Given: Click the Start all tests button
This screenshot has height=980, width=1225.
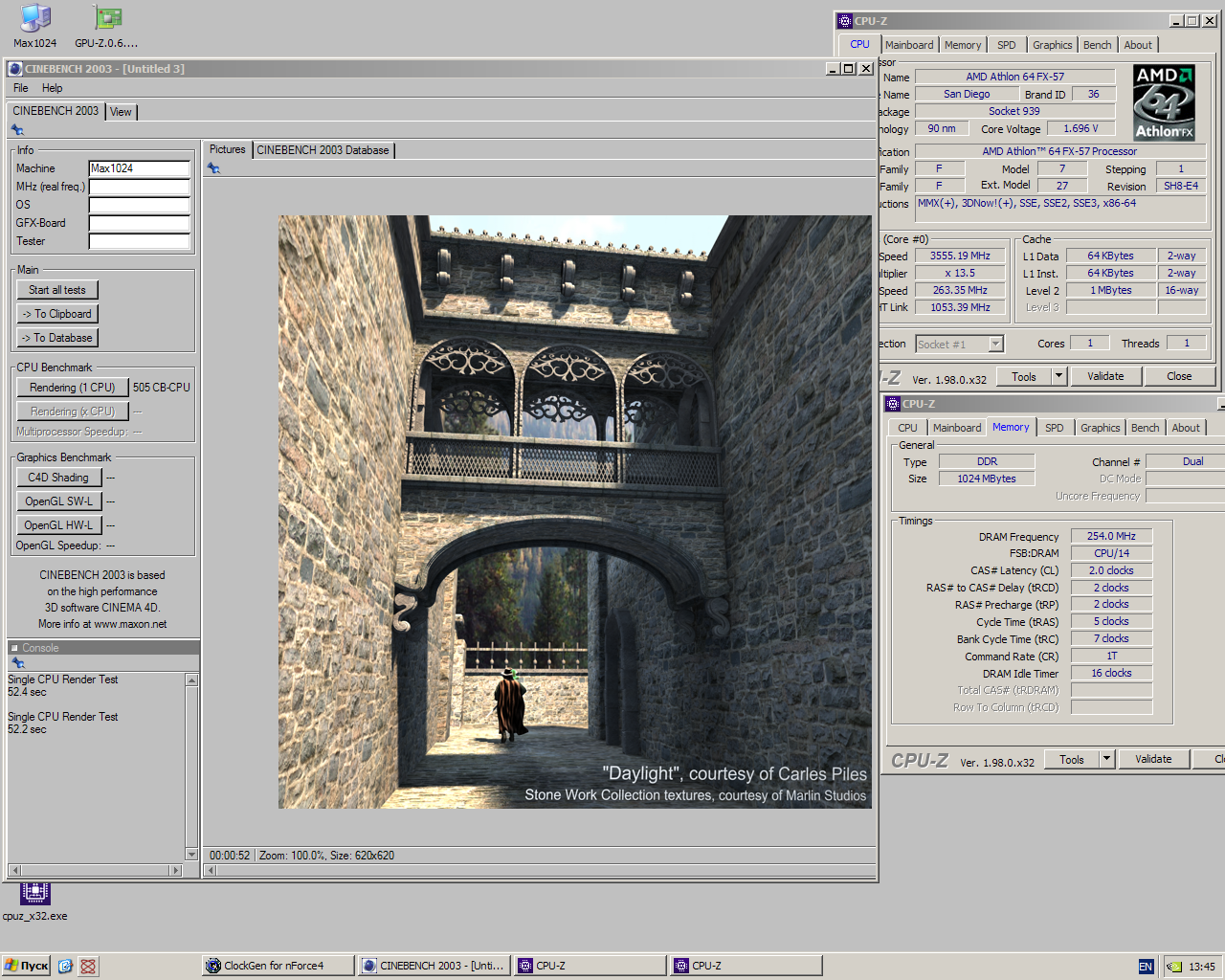Looking at the screenshot, I should pos(57,290).
